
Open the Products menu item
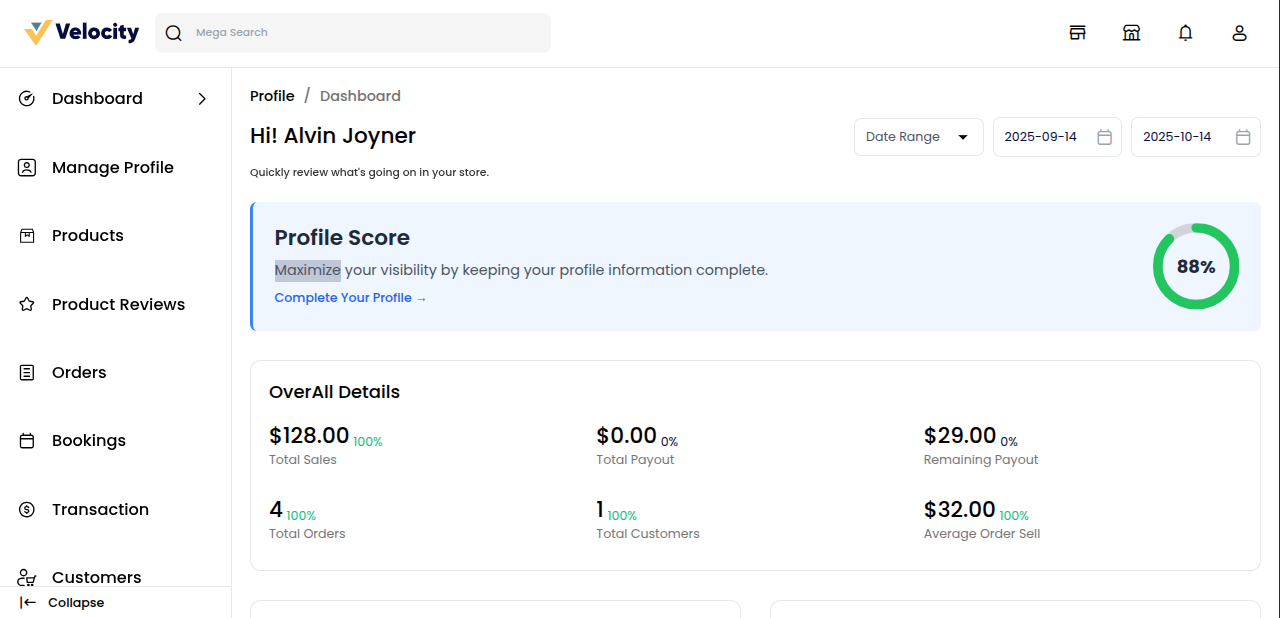coord(88,236)
